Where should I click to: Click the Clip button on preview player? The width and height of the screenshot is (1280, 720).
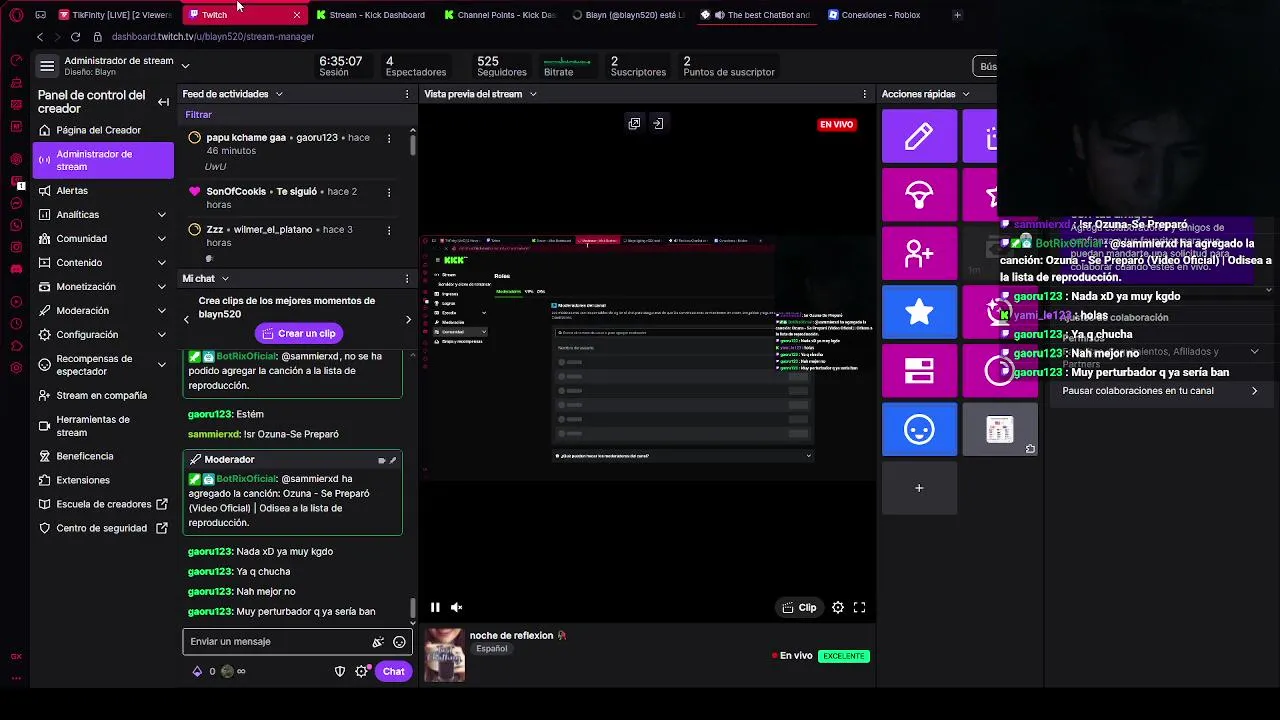tap(799, 607)
